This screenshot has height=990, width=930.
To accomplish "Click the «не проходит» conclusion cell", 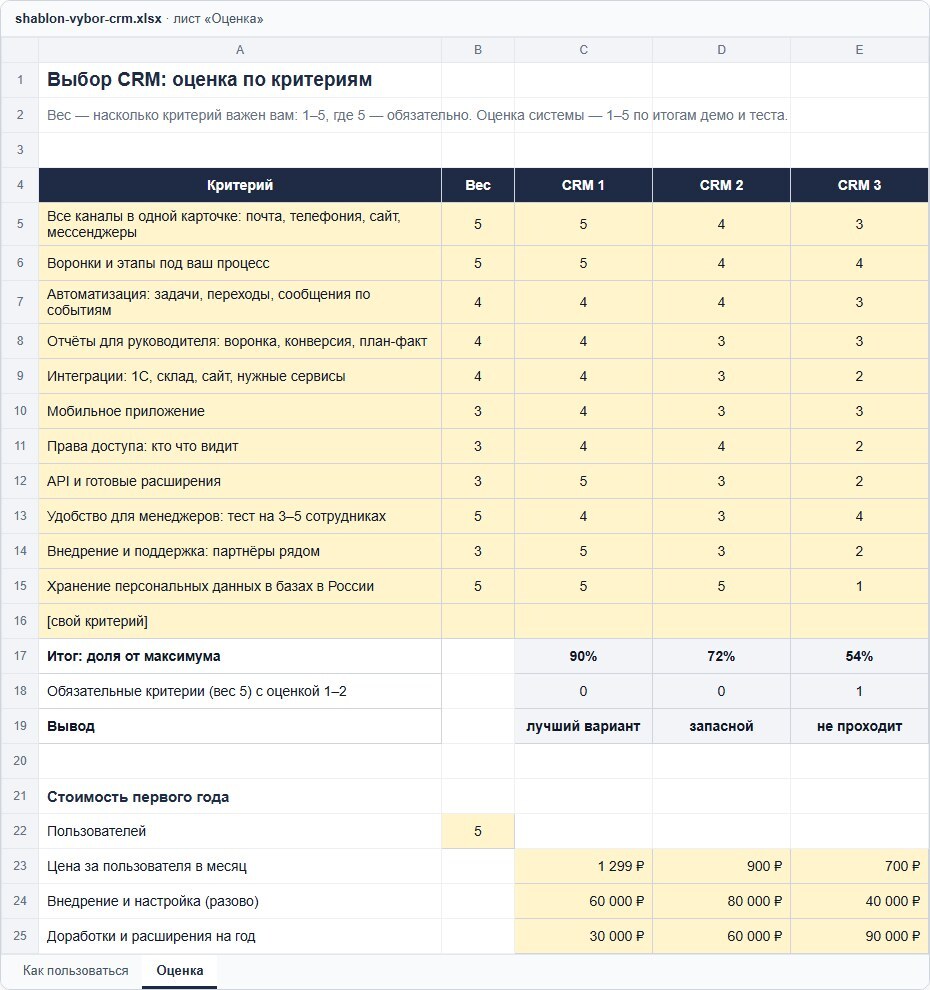I will (x=859, y=726).
